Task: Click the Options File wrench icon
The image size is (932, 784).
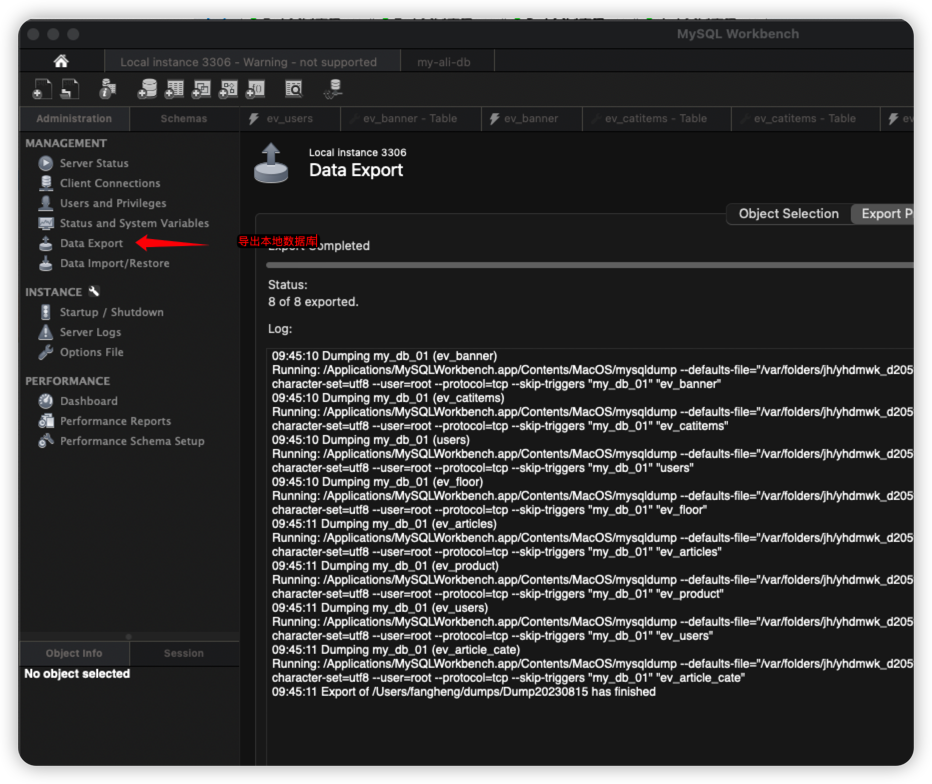Action: click(x=46, y=352)
